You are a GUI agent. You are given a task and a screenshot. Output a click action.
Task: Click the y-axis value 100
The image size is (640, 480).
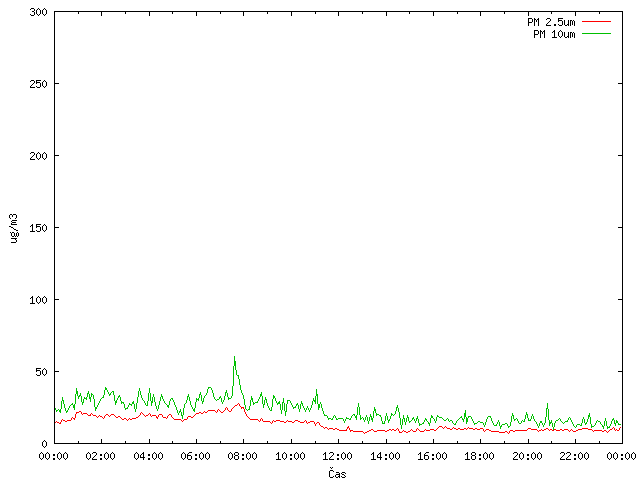coord(38,300)
